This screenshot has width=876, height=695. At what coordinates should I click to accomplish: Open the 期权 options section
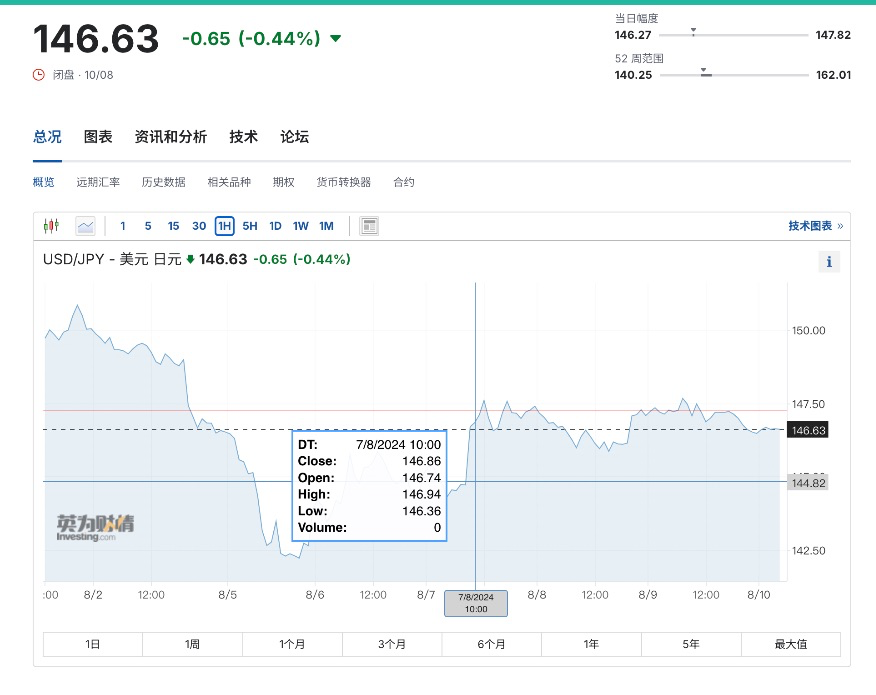point(283,181)
